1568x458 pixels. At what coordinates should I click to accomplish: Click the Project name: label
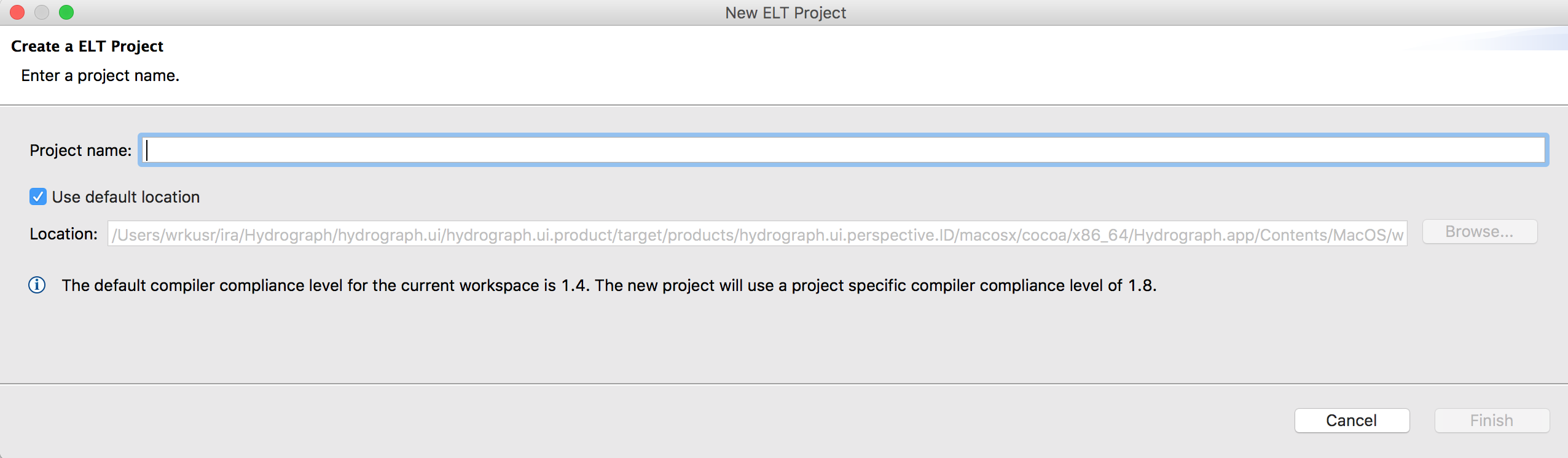click(80, 150)
